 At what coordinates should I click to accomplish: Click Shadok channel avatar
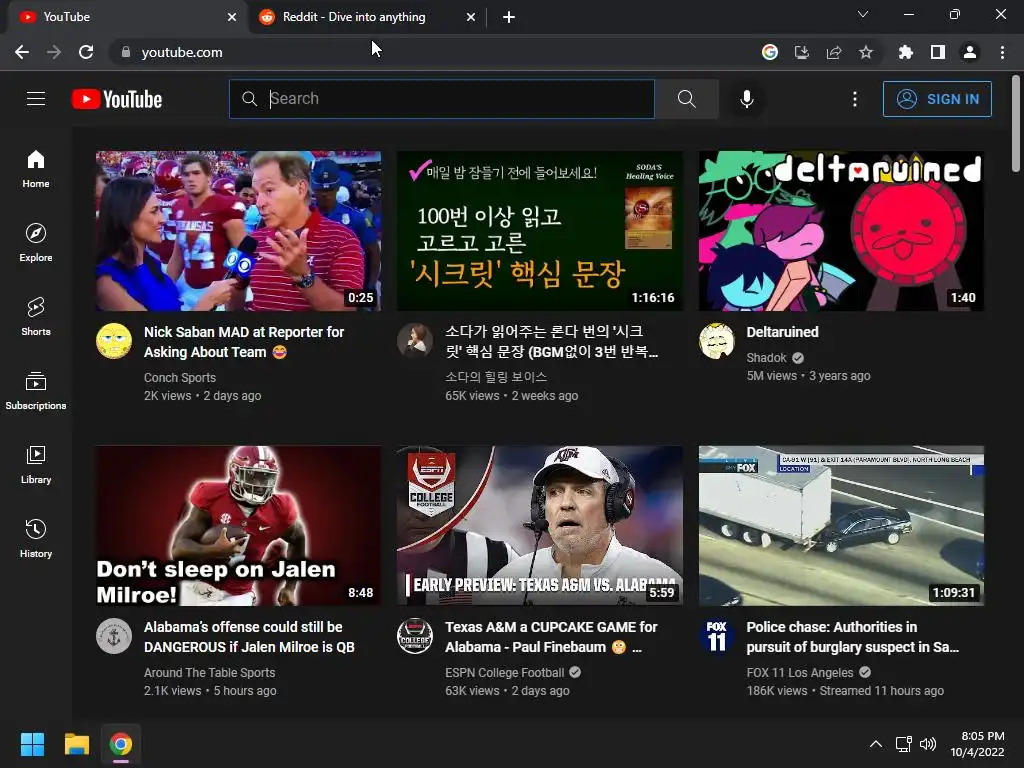click(716, 341)
